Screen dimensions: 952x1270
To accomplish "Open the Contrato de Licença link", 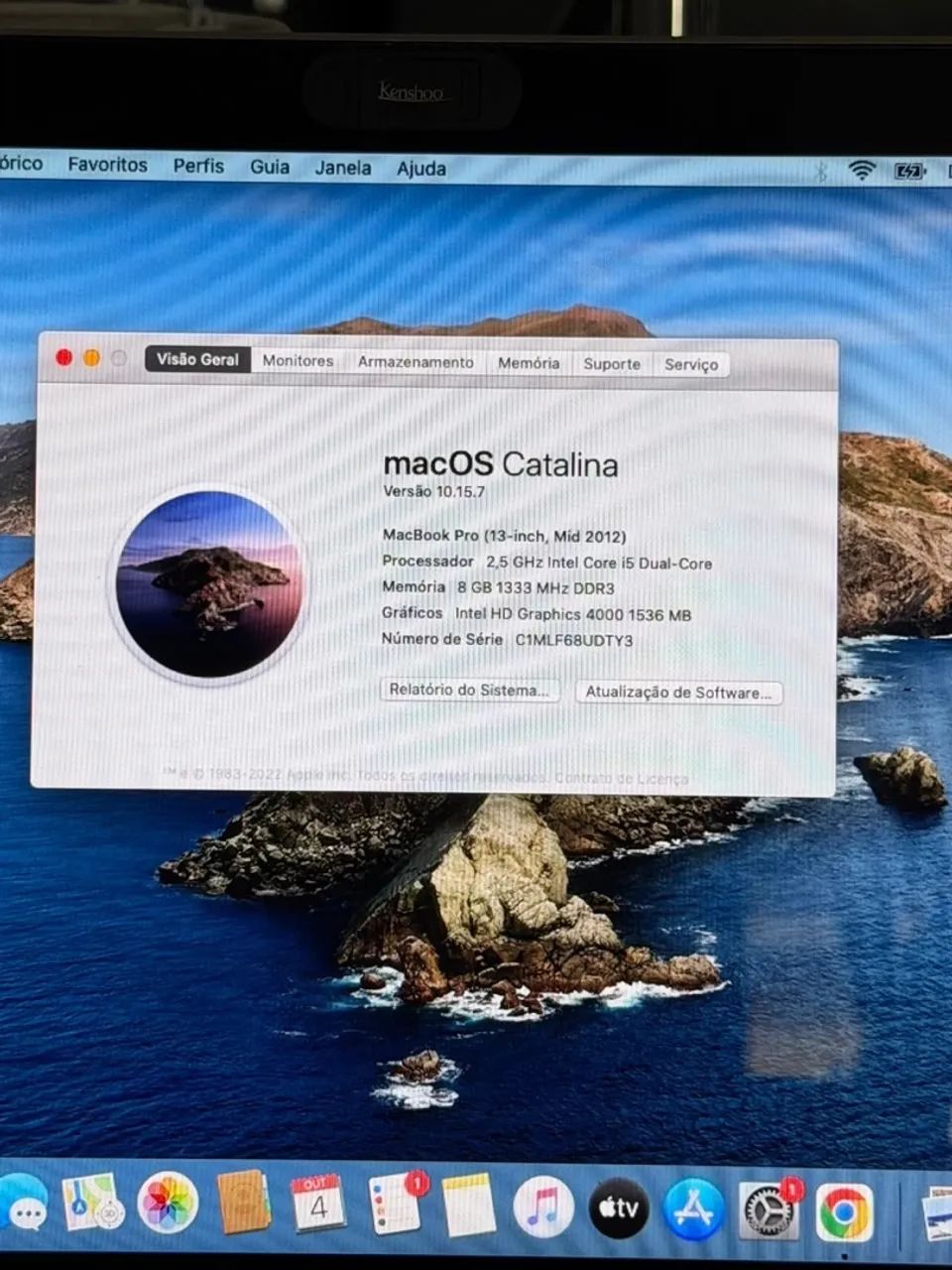I will pos(622,779).
